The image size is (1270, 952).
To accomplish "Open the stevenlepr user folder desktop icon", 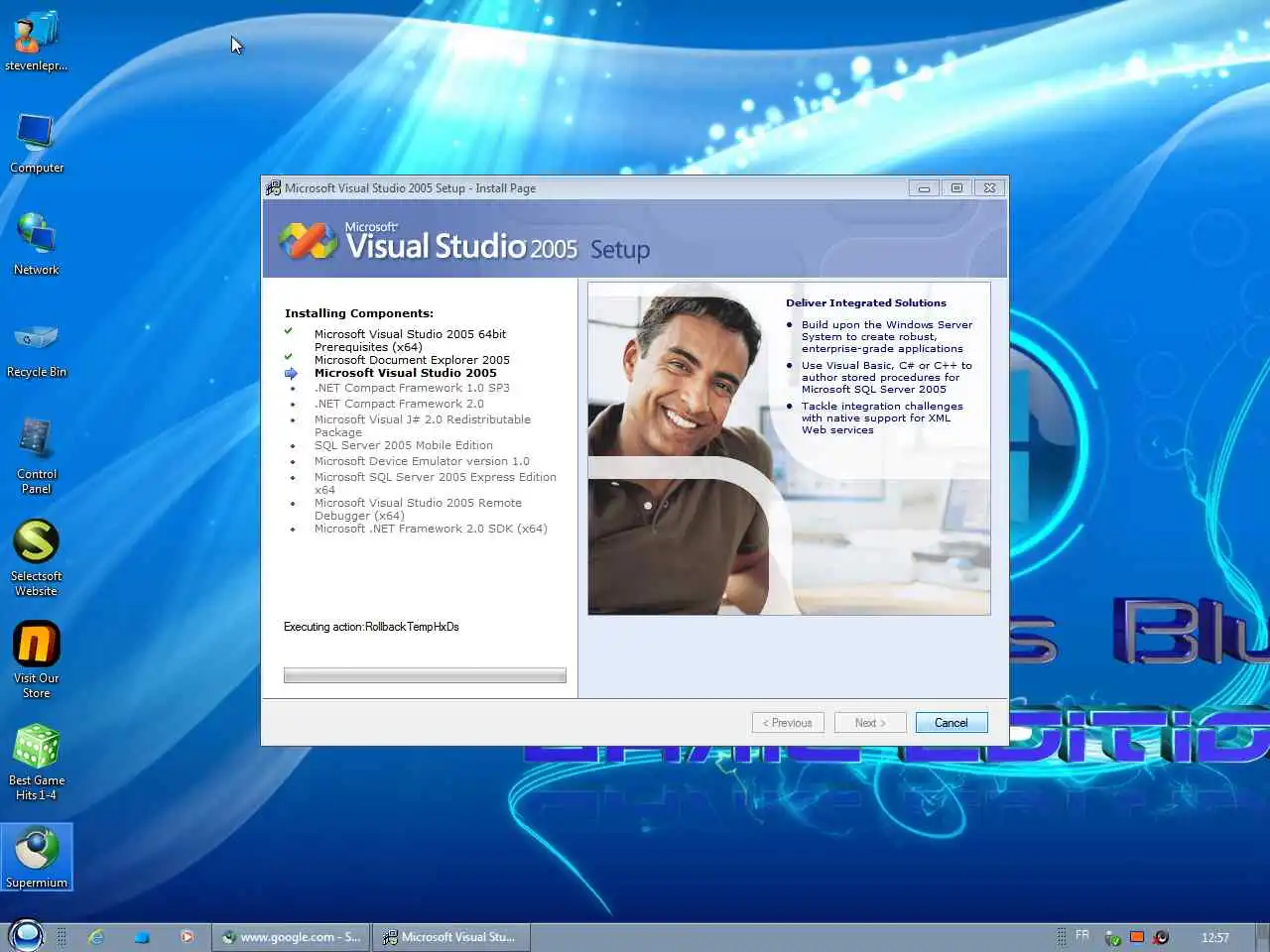I will 37,42.
